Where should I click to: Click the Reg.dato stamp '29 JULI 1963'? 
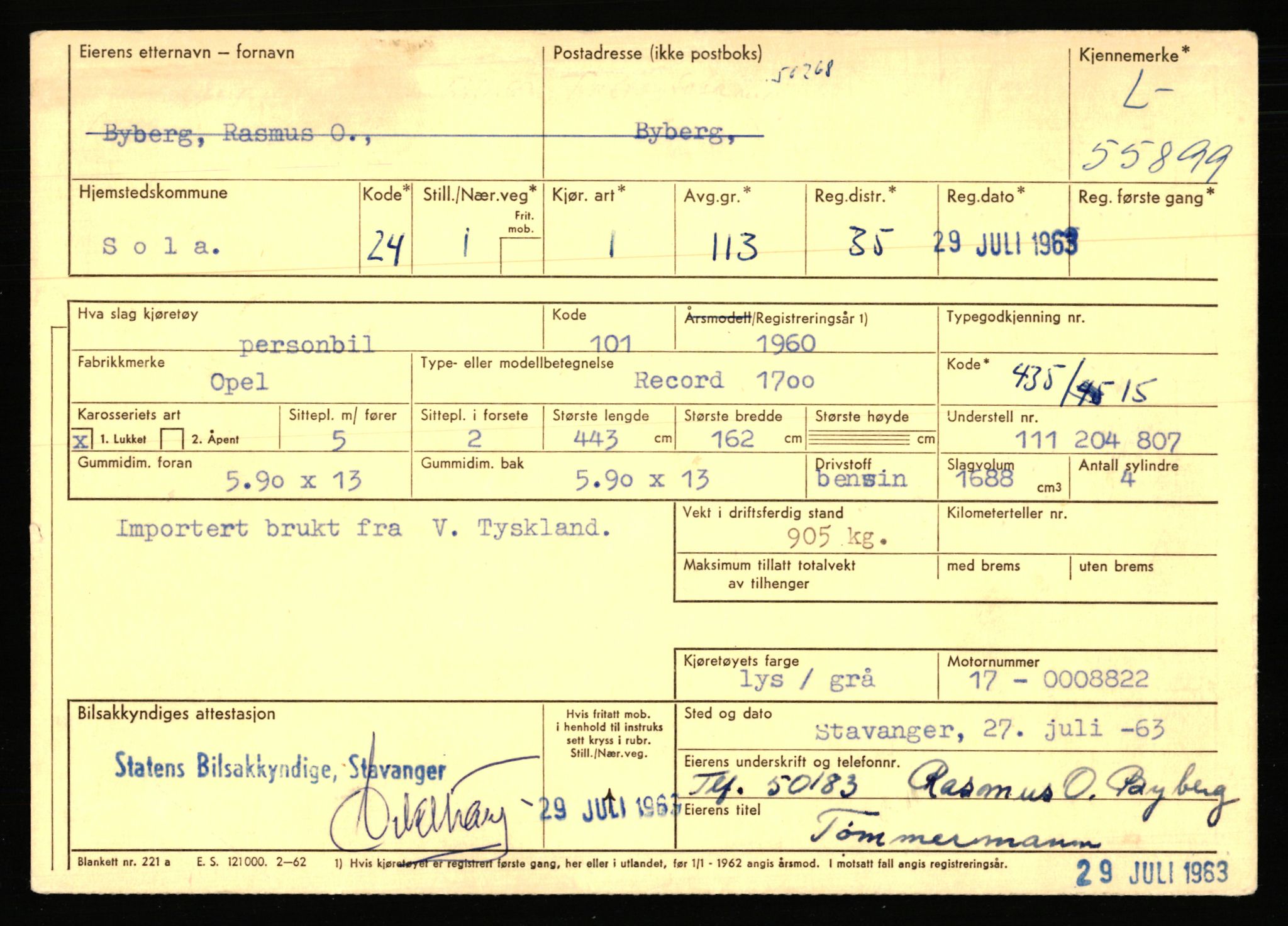(1005, 242)
